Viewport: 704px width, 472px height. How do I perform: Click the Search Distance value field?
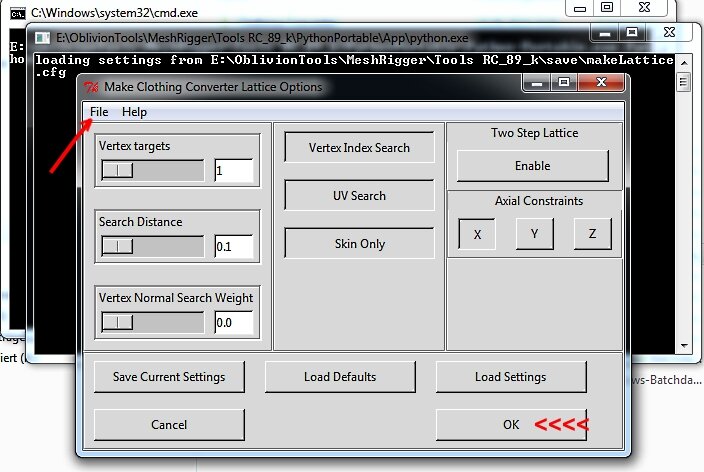[233, 246]
